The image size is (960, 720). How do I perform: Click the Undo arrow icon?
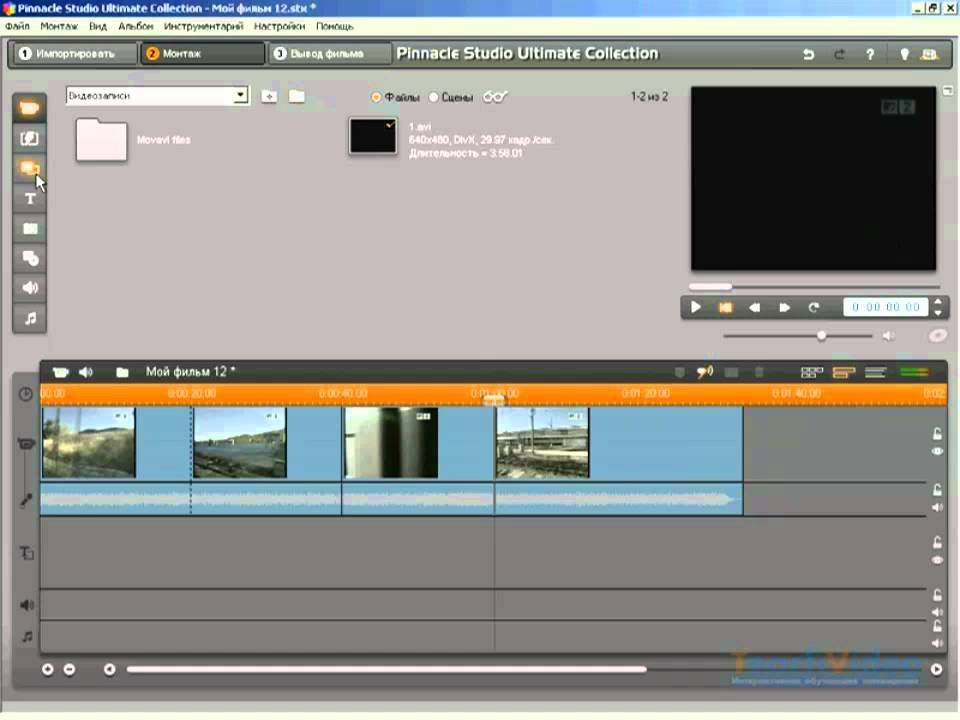809,54
